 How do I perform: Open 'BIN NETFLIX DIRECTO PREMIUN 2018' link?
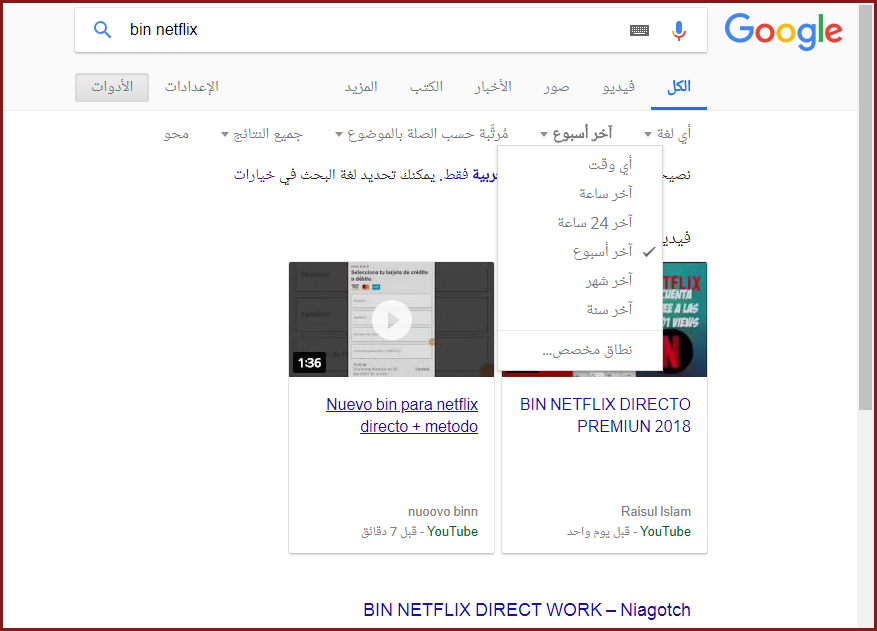point(605,415)
